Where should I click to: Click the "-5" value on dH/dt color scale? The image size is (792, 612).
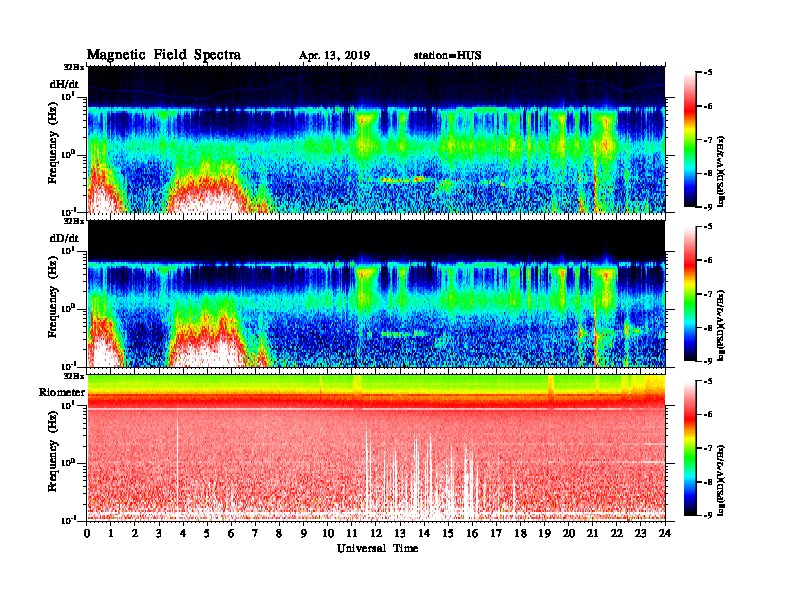(707, 73)
